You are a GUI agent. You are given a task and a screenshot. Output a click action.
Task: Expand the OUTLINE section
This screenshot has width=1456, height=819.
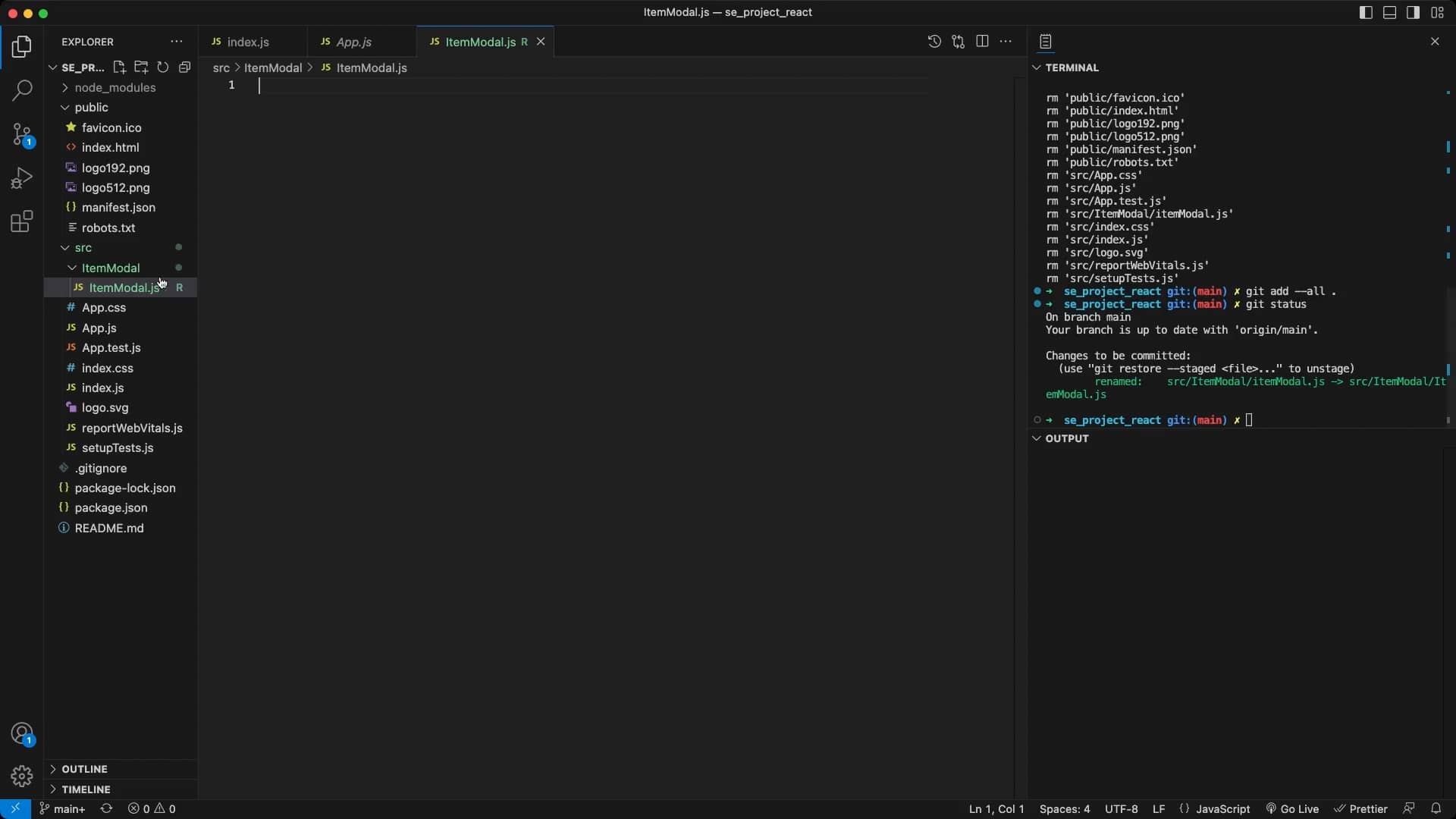[84, 769]
